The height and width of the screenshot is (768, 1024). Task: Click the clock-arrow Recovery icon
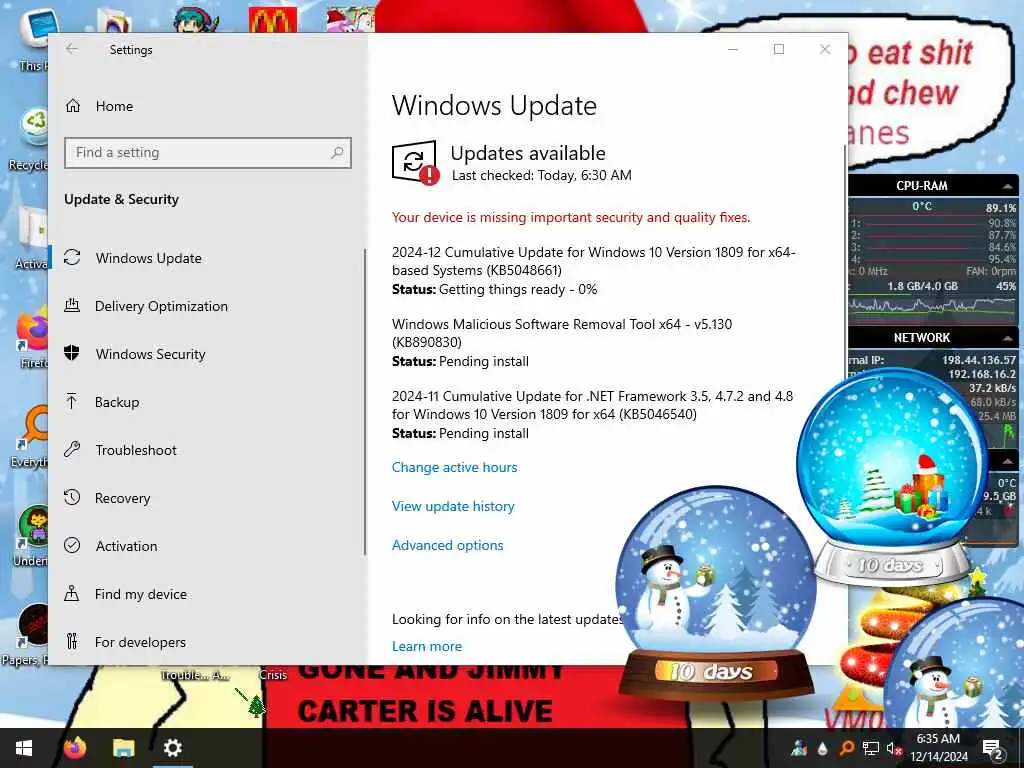72,497
